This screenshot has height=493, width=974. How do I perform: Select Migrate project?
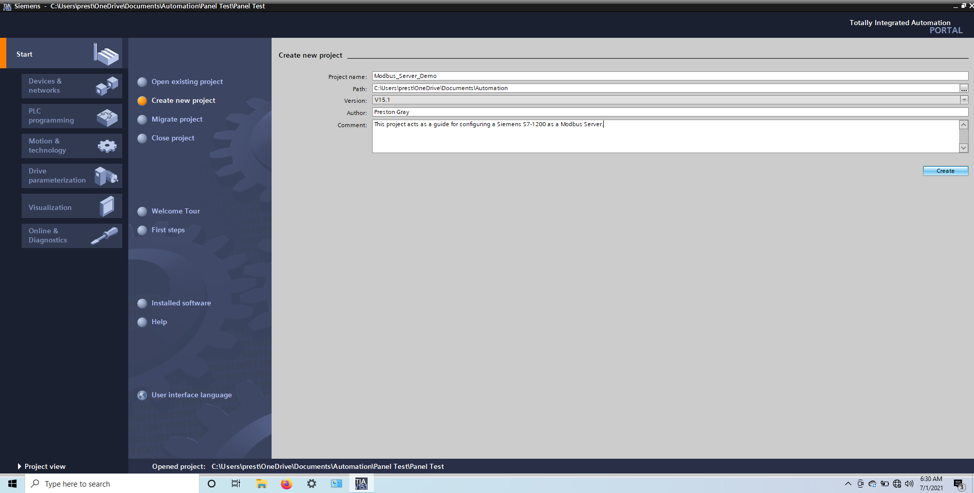pyautogui.click(x=177, y=119)
